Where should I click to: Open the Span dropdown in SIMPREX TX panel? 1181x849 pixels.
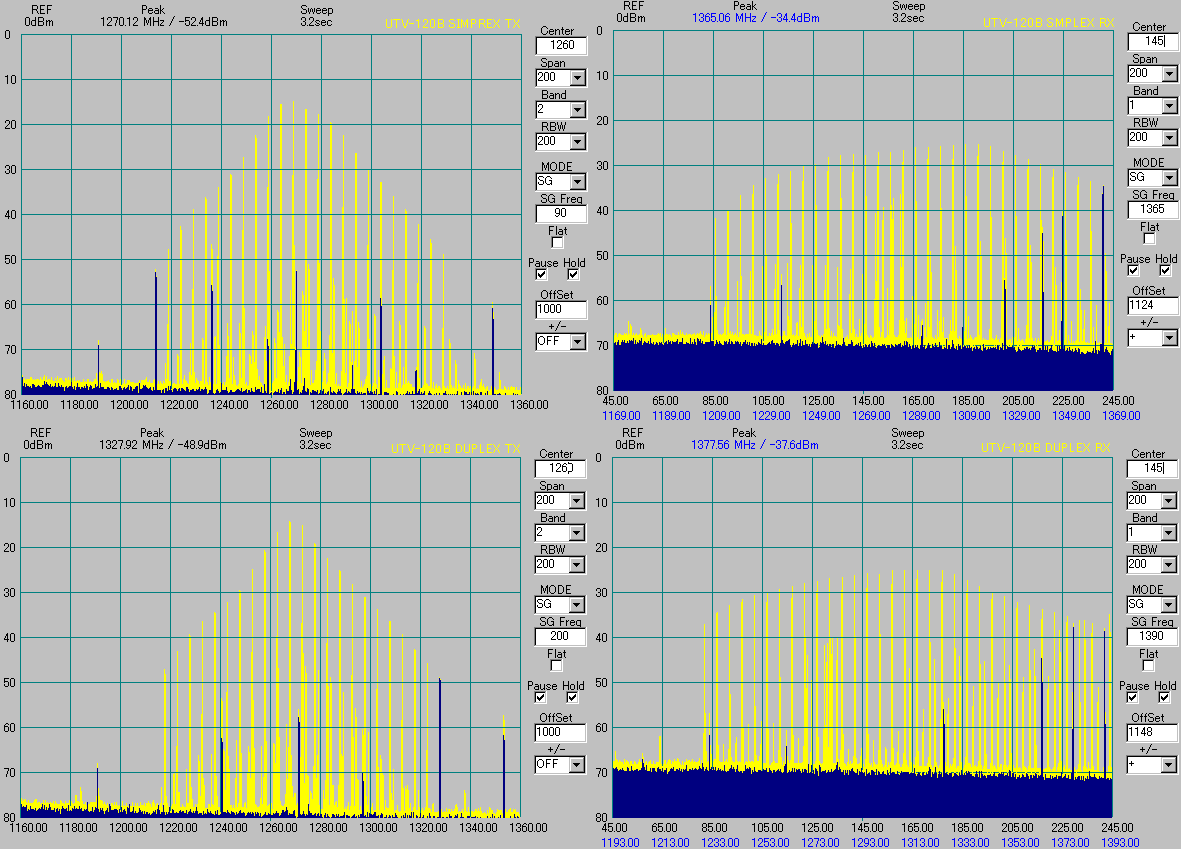click(x=577, y=77)
